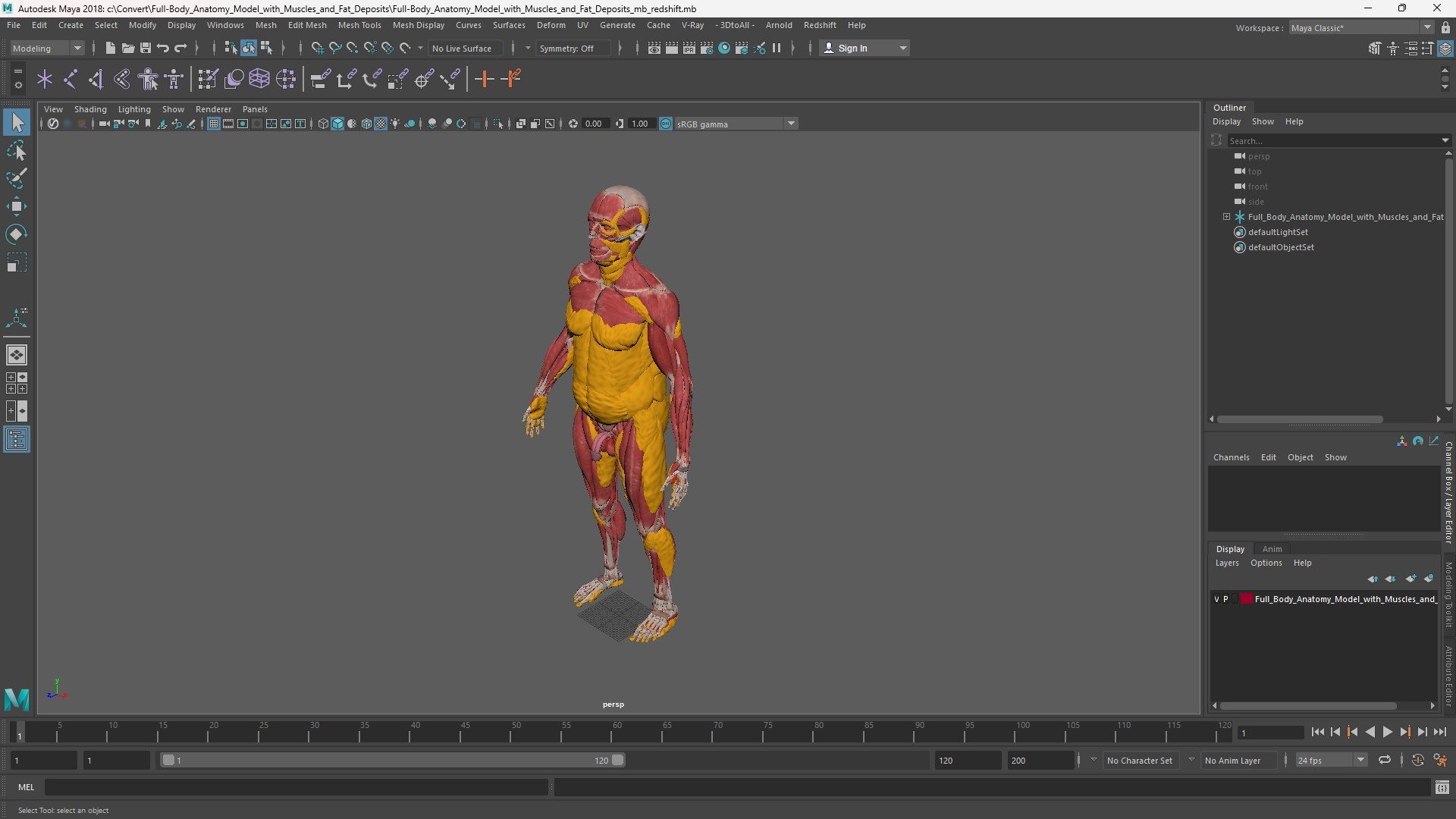Move selected layer up in list
The width and height of the screenshot is (1456, 819).
click(x=1373, y=579)
